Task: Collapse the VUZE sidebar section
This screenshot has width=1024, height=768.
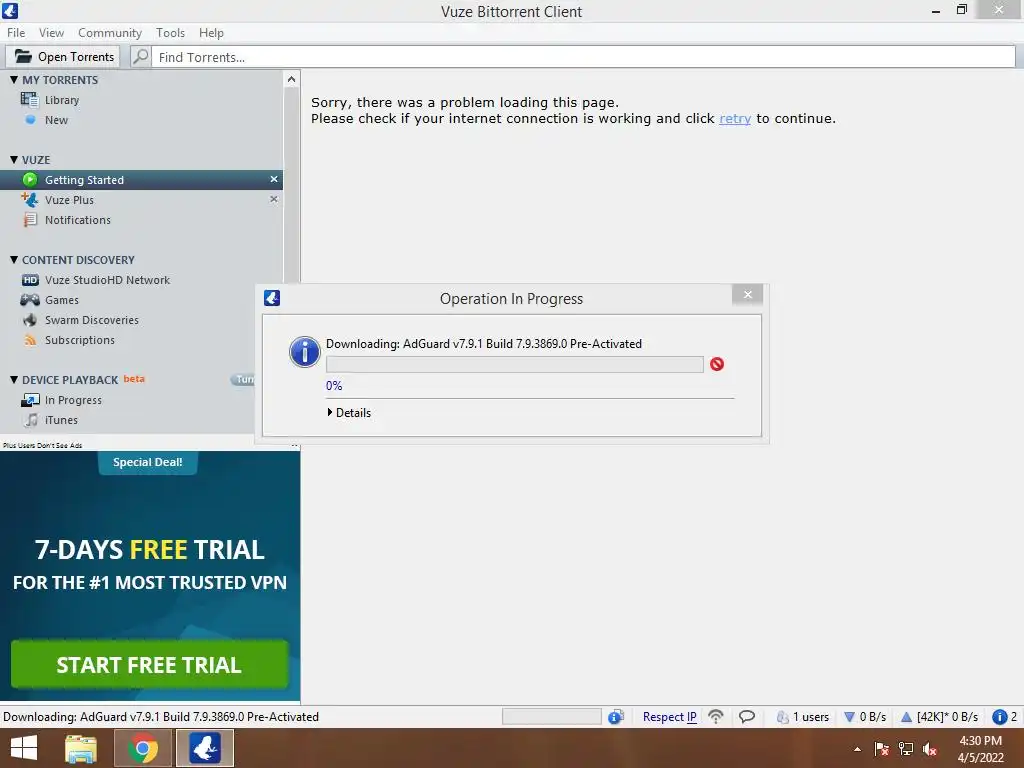Action: click(x=14, y=159)
